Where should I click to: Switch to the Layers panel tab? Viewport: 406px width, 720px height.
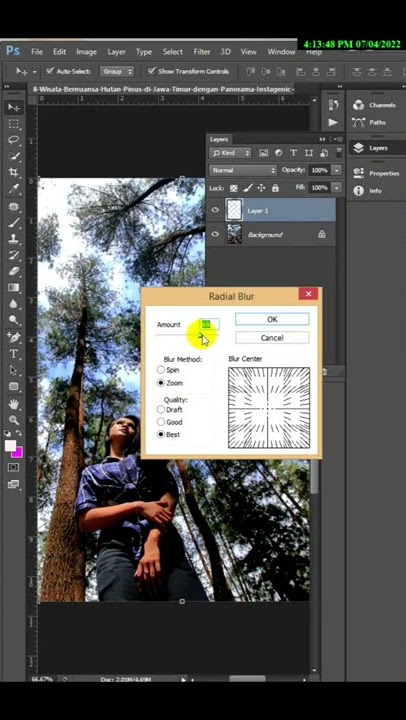[219, 139]
